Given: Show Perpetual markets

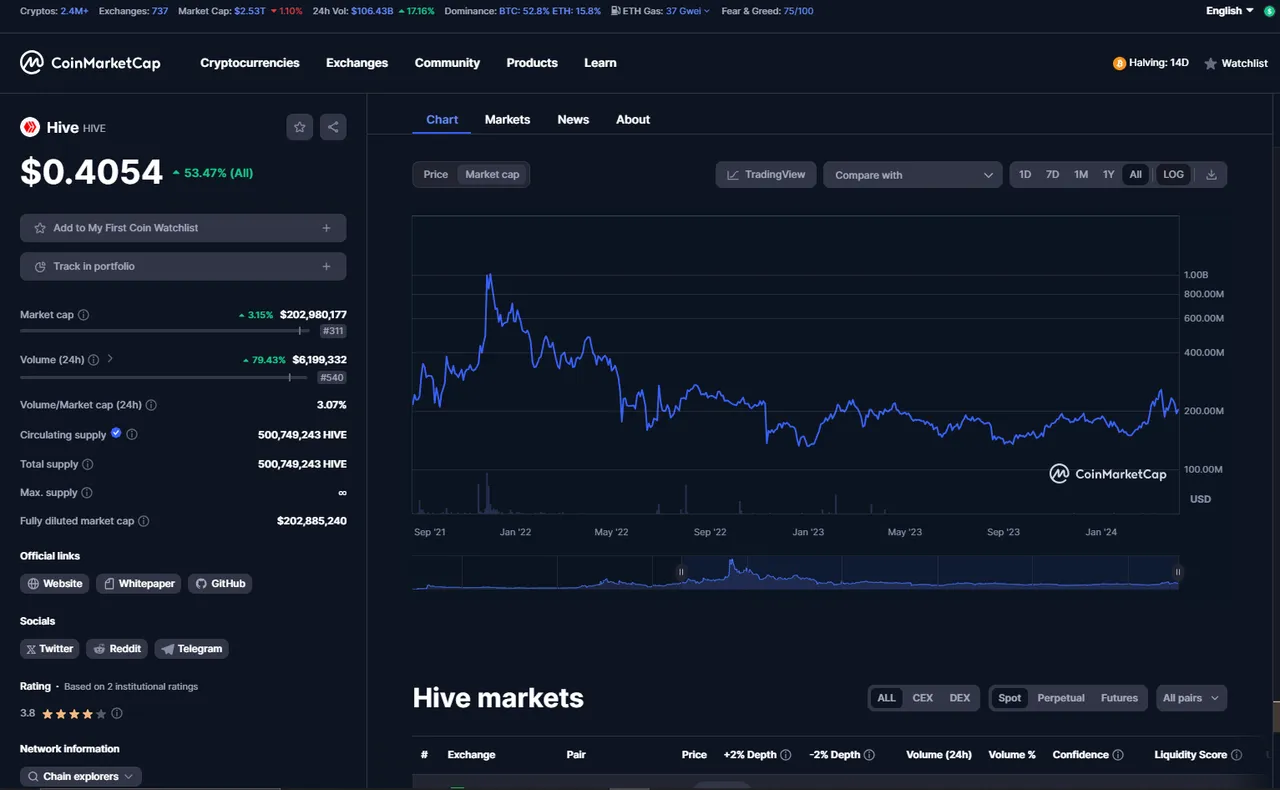Looking at the screenshot, I should 1061,698.
